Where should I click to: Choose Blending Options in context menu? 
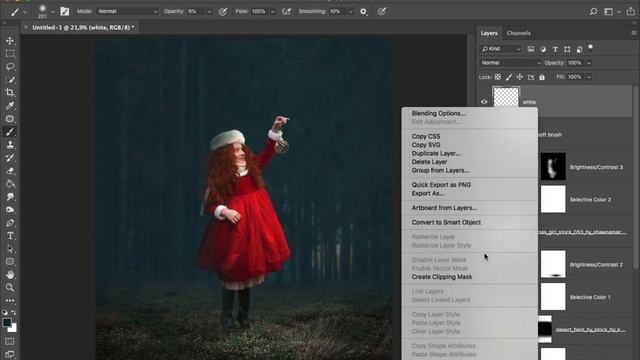(x=438, y=113)
